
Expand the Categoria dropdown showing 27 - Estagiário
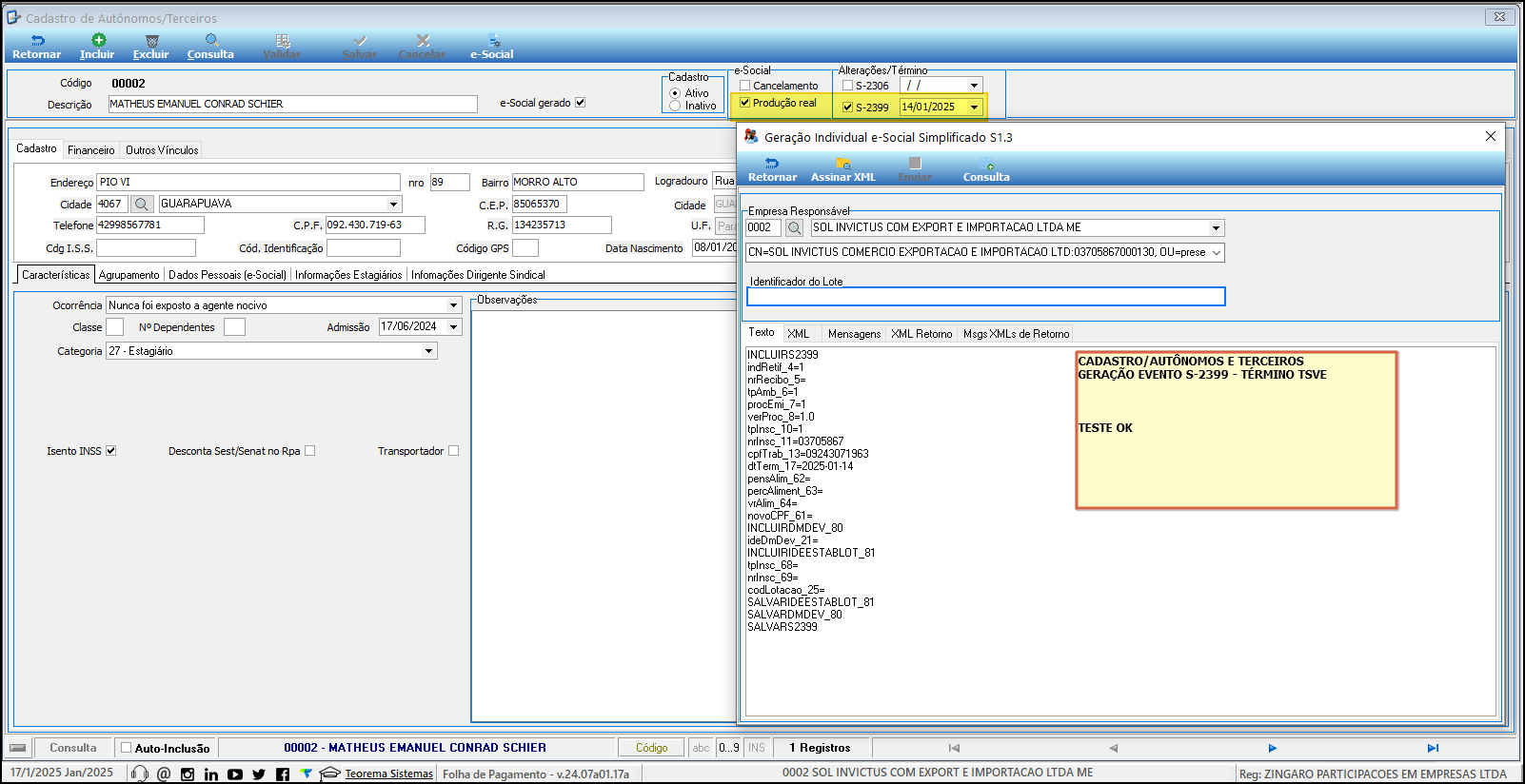pyautogui.click(x=429, y=351)
